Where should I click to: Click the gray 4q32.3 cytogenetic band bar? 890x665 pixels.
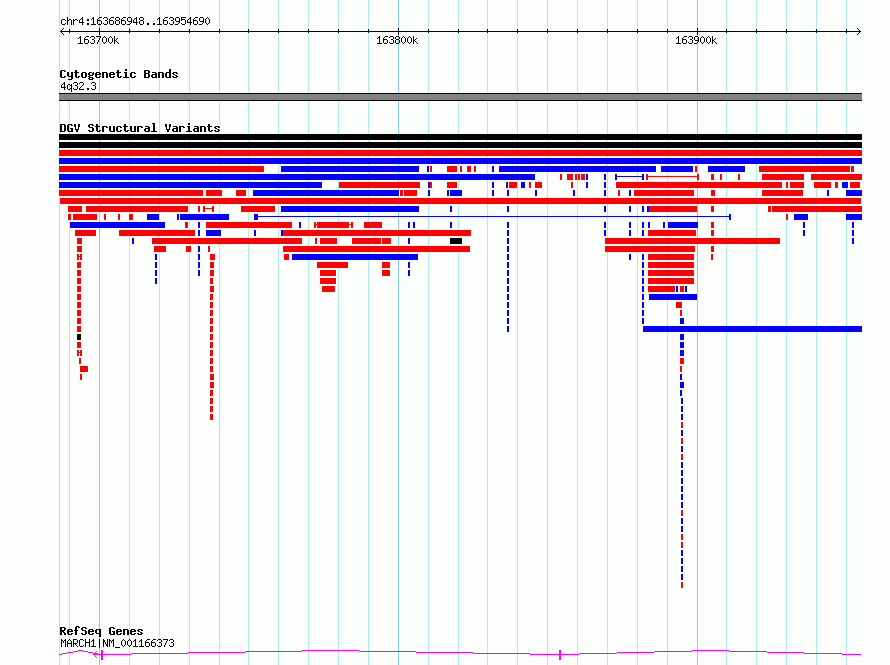coord(460,97)
